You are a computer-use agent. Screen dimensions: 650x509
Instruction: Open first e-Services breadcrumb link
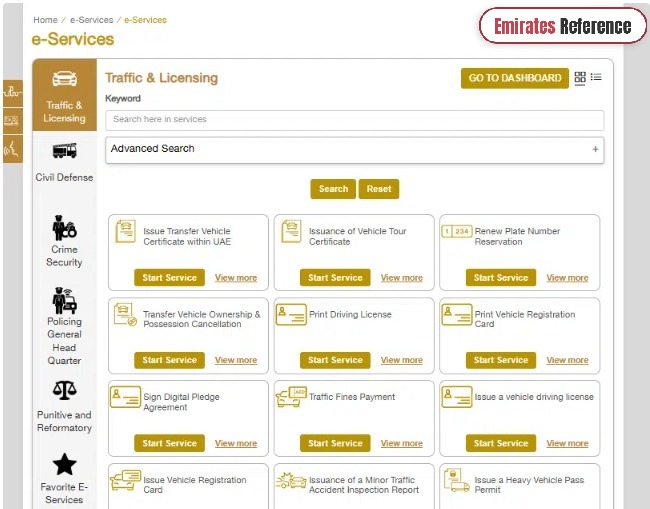92,20
